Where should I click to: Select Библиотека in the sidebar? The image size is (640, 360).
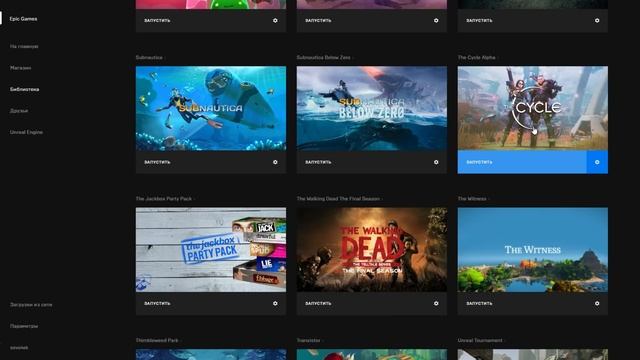(24, 89)
